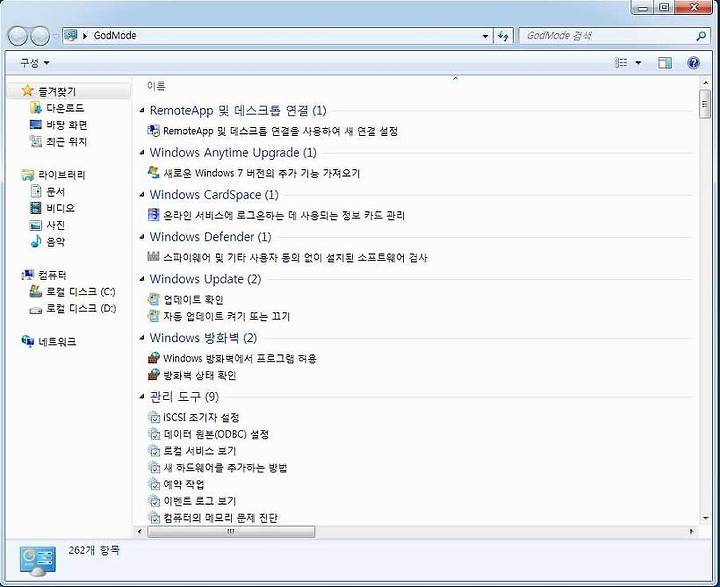
Task: Click the magnifier search icon
Action: [701, 36]
